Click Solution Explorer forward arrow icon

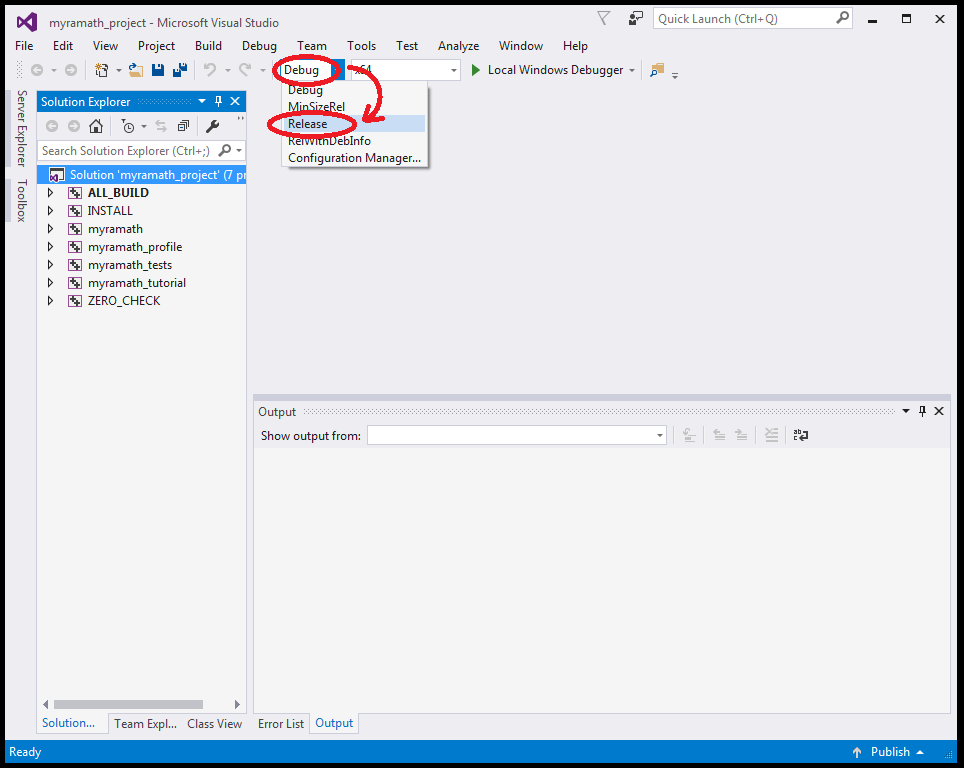click(x=74, y=127)
